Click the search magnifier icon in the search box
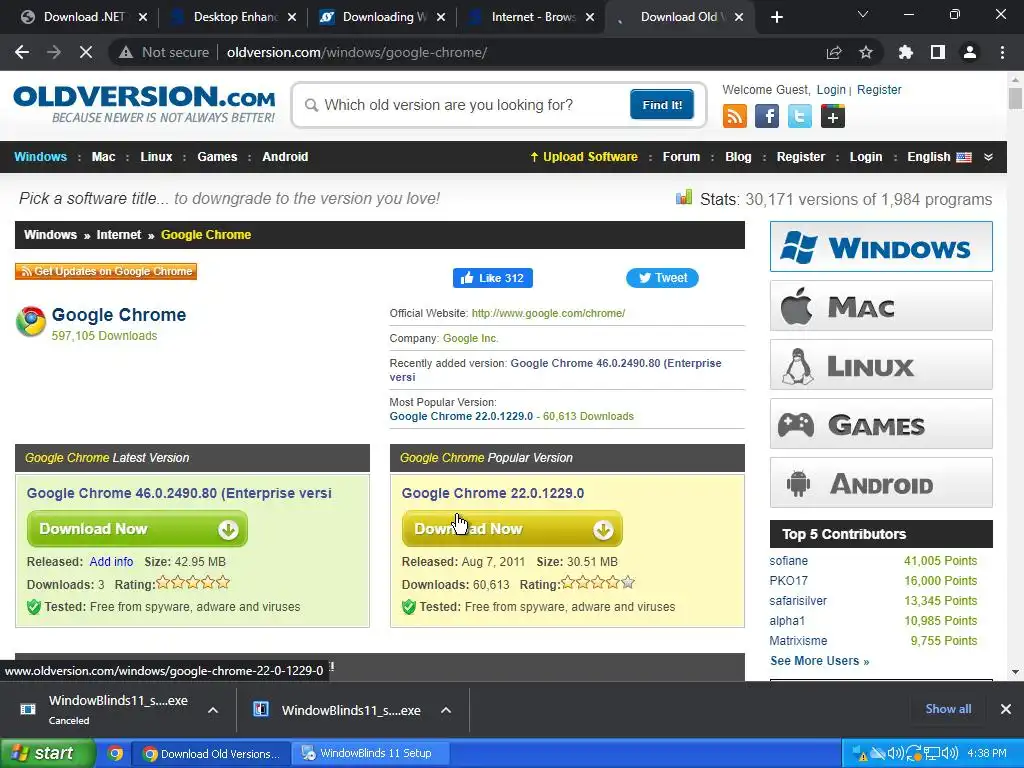The image size is (1024, 768). (312, 105)
